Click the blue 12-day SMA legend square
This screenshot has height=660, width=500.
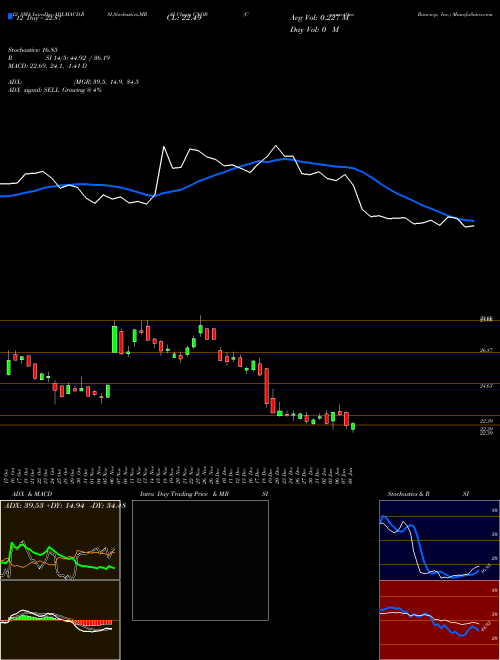click(11, 17)
